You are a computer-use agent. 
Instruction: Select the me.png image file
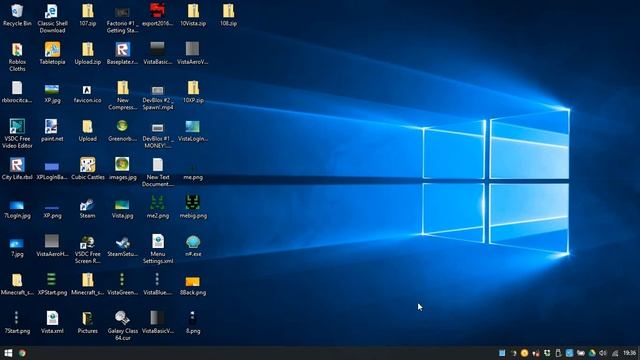193,171
